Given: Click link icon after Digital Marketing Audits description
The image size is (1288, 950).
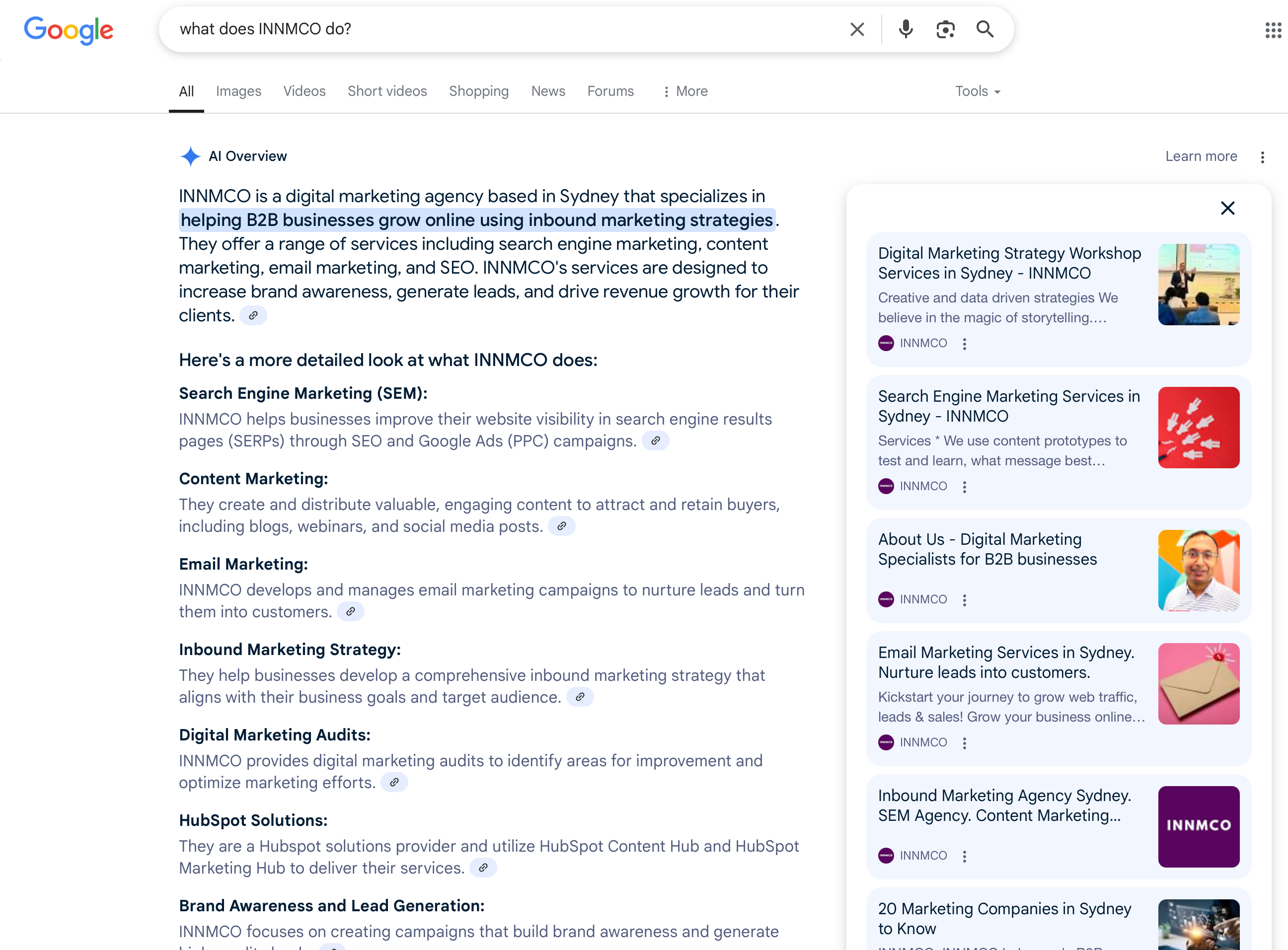Looking at the screenshot, I should coord(394,783).
